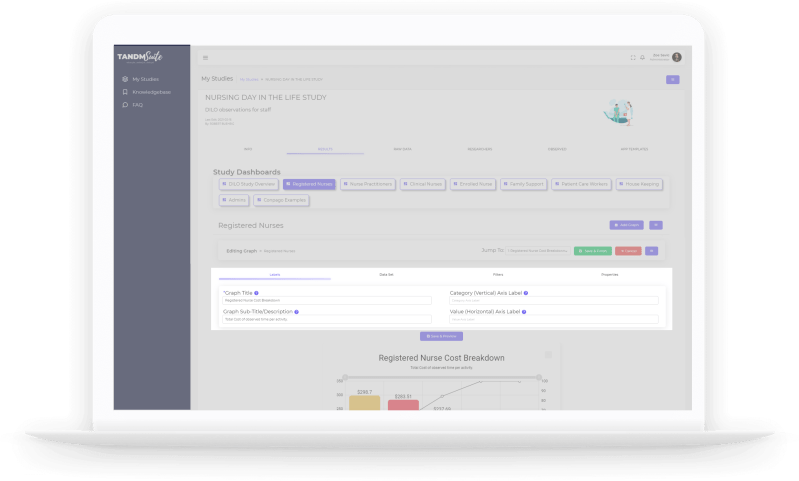Screen dimensions: 799x481
Task: Click the red Cancel button
Action: pyautogui.click(x=628, y=251)
